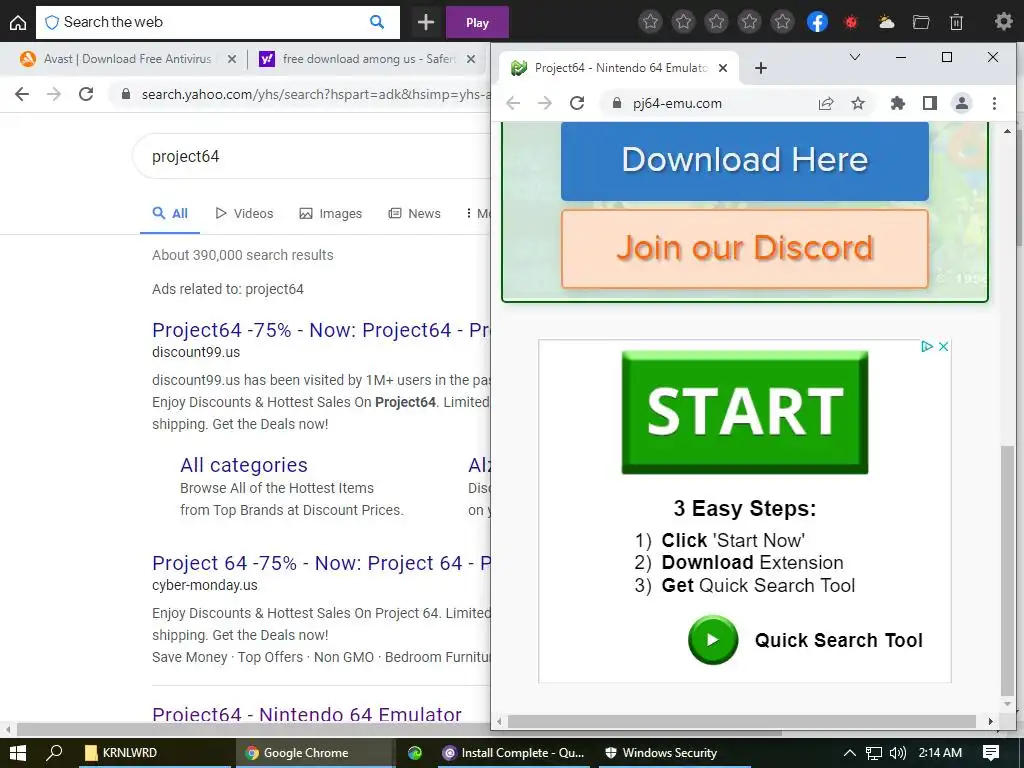Select the Images search filter
Screen dimensions: 1024x768
330,214
